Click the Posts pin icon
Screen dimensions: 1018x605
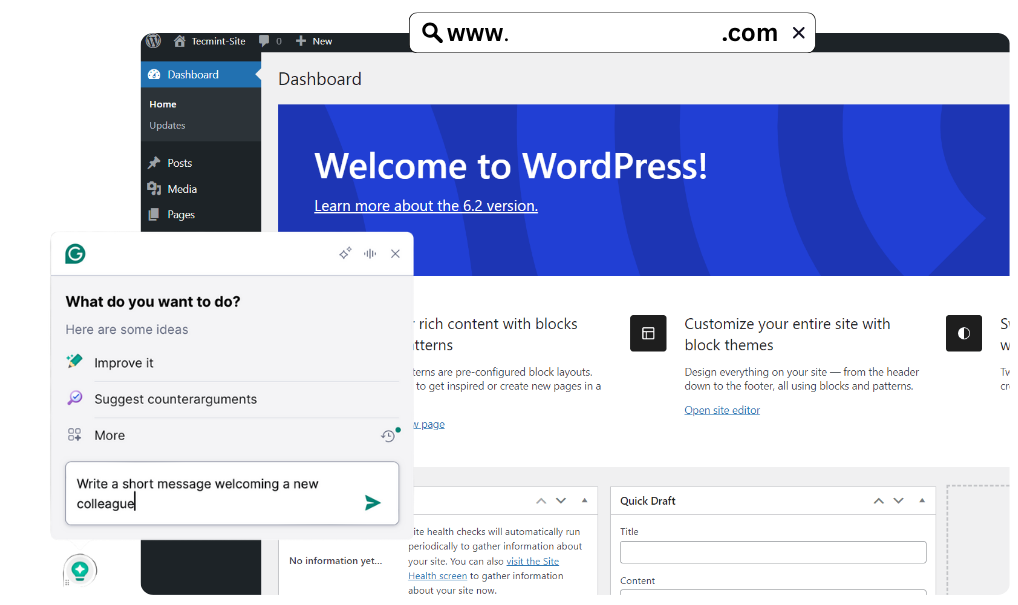point(154,162)
